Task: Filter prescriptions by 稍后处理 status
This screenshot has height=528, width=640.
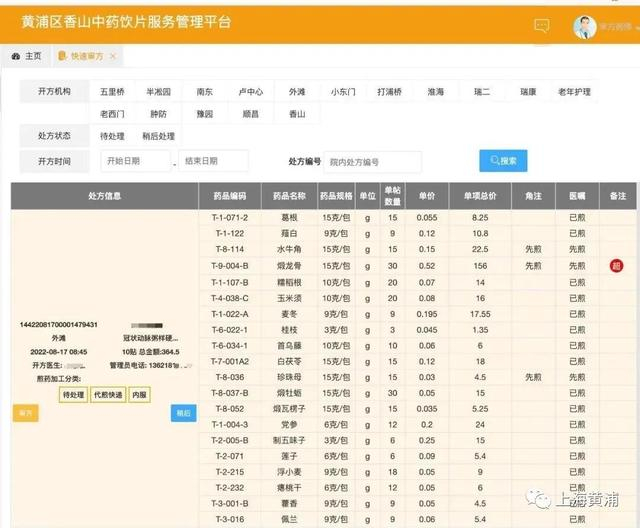Action: click(158, 136)
